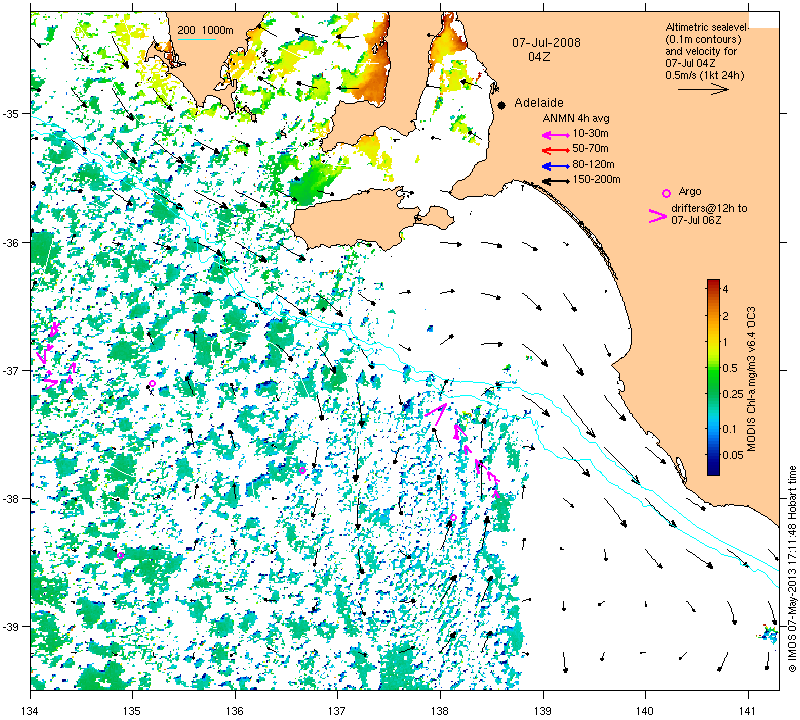Click the Altimetric sealevel description text
Viewport: 800px width, 720px height.
(x=707, y=45)
